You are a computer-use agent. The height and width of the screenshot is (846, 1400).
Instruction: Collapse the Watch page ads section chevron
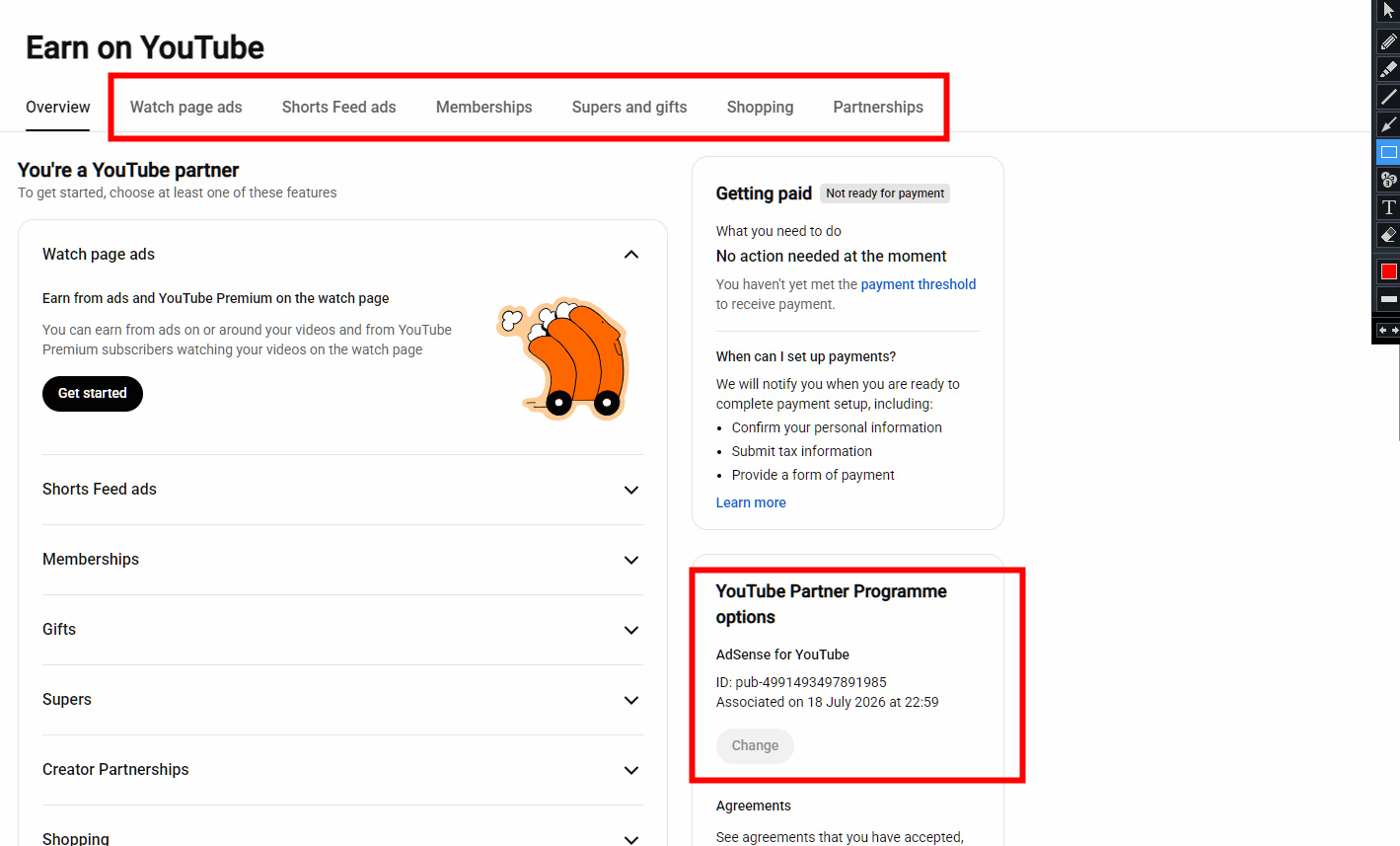coord(631,255)
